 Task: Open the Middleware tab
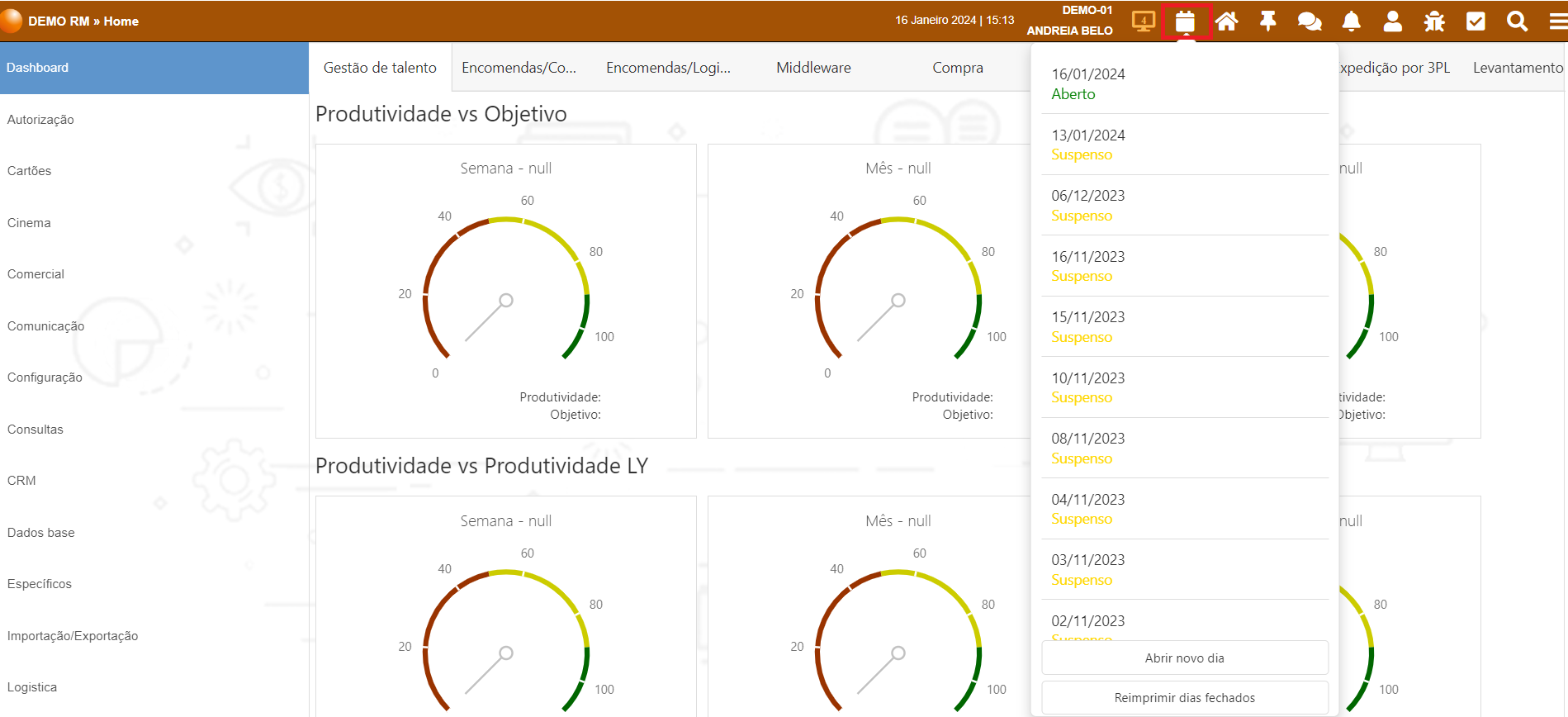813,68
